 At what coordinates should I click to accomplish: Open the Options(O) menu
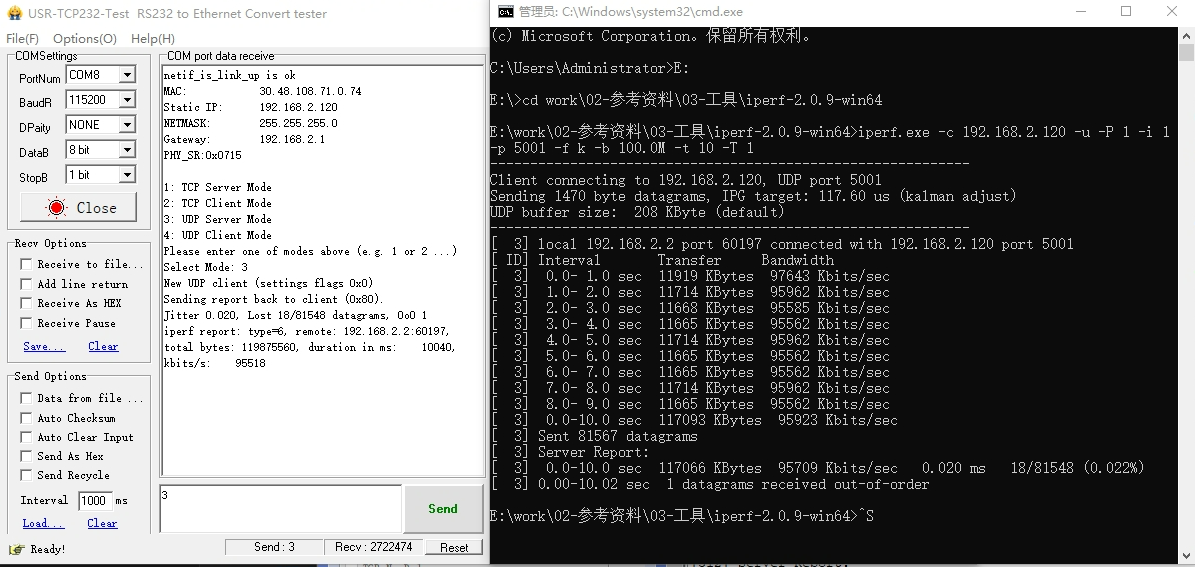coord(85,38)
